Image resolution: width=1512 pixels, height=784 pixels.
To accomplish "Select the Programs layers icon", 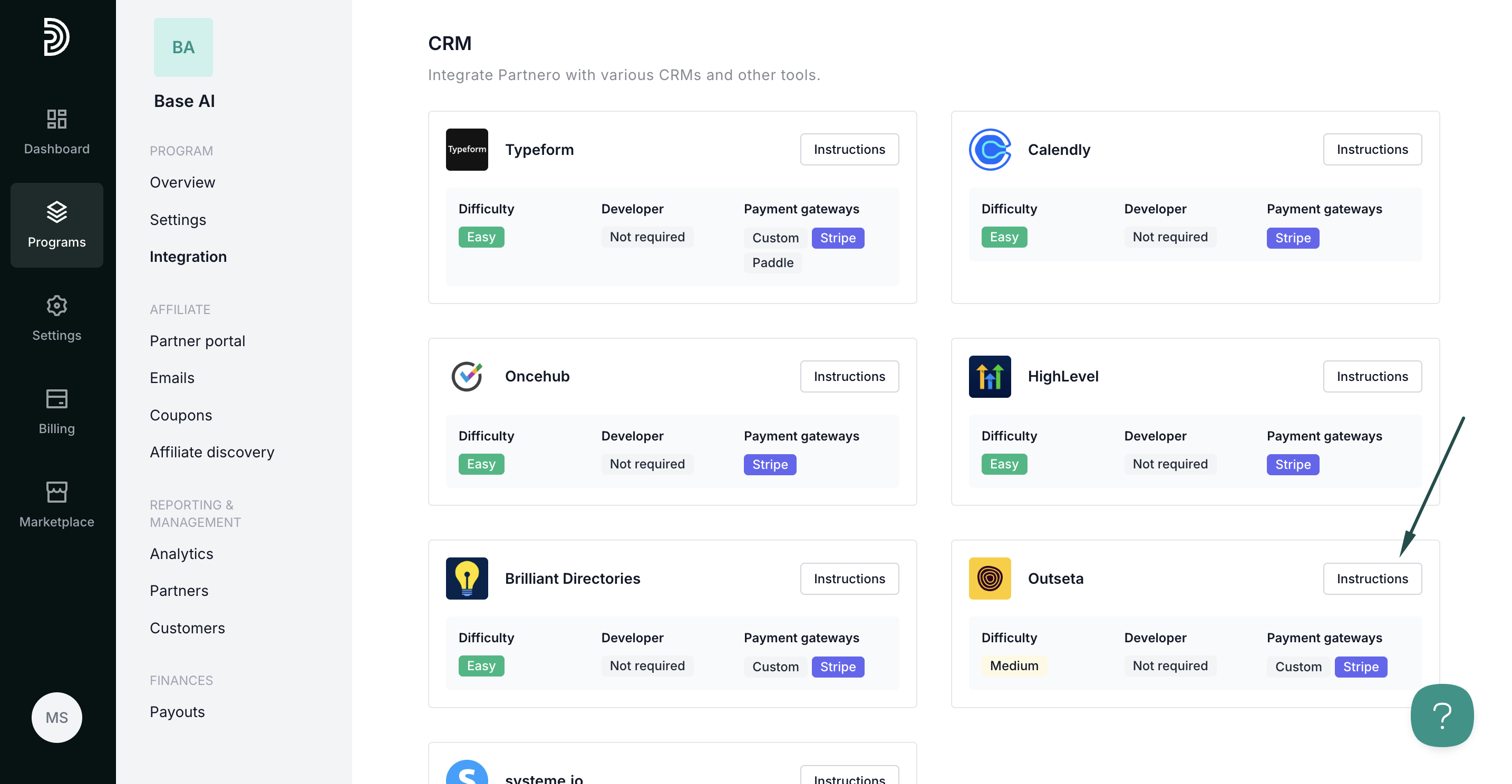I will (56, 212).
